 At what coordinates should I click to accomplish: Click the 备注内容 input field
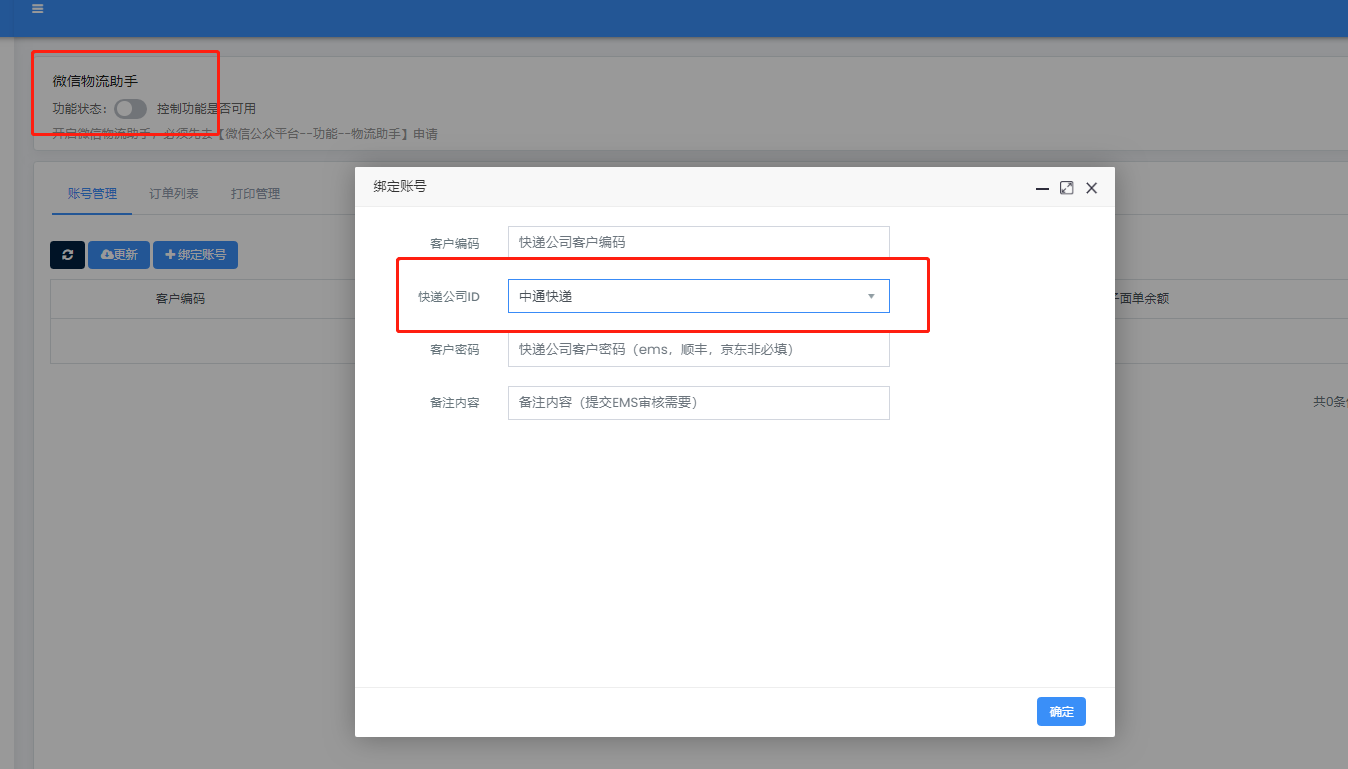[698, 403]
